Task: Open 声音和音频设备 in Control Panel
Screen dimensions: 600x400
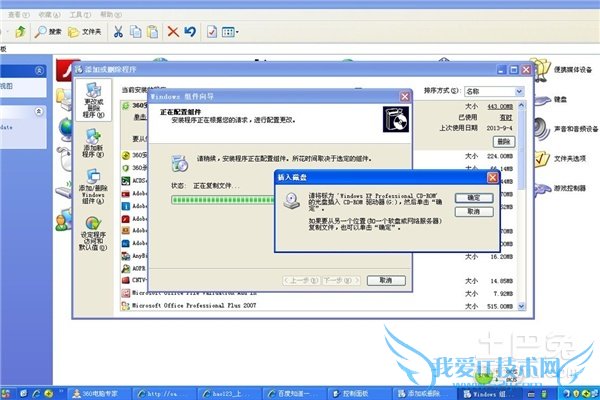Action: (x=566, y=129)
